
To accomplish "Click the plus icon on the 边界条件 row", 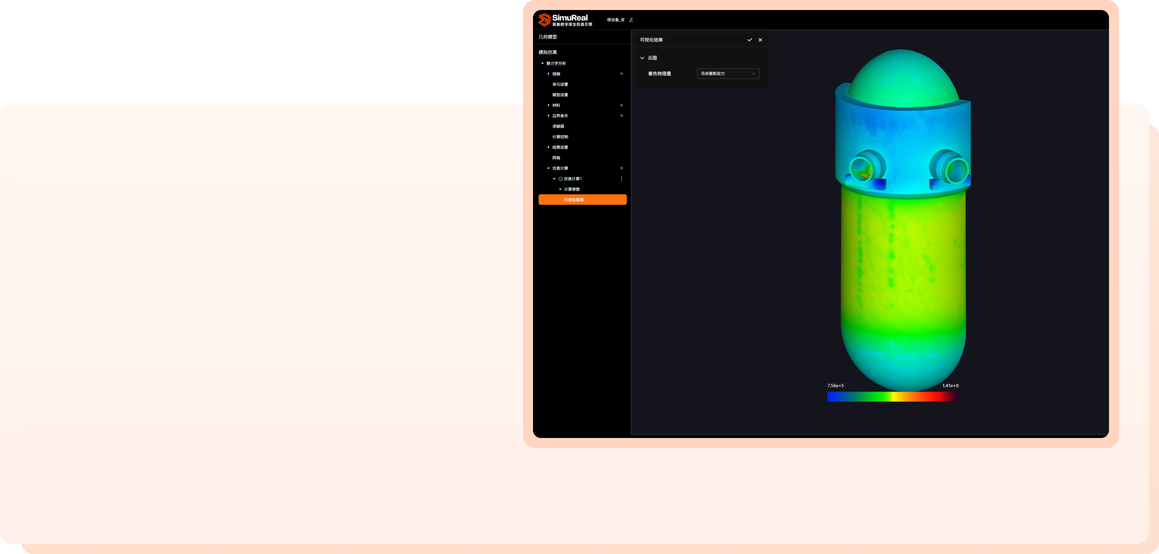I will [x=622, y=115].
